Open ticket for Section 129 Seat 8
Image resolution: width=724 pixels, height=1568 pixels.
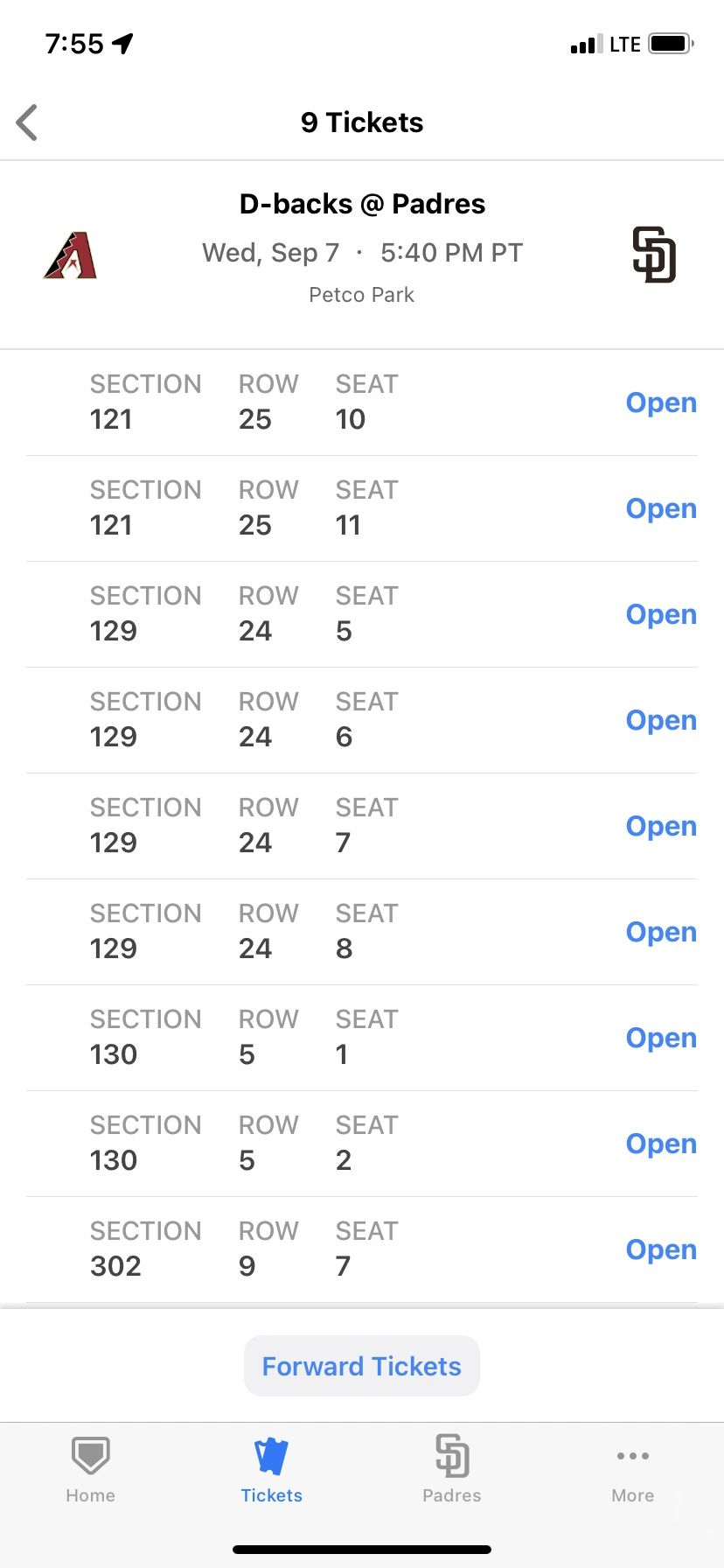(661, 932)
